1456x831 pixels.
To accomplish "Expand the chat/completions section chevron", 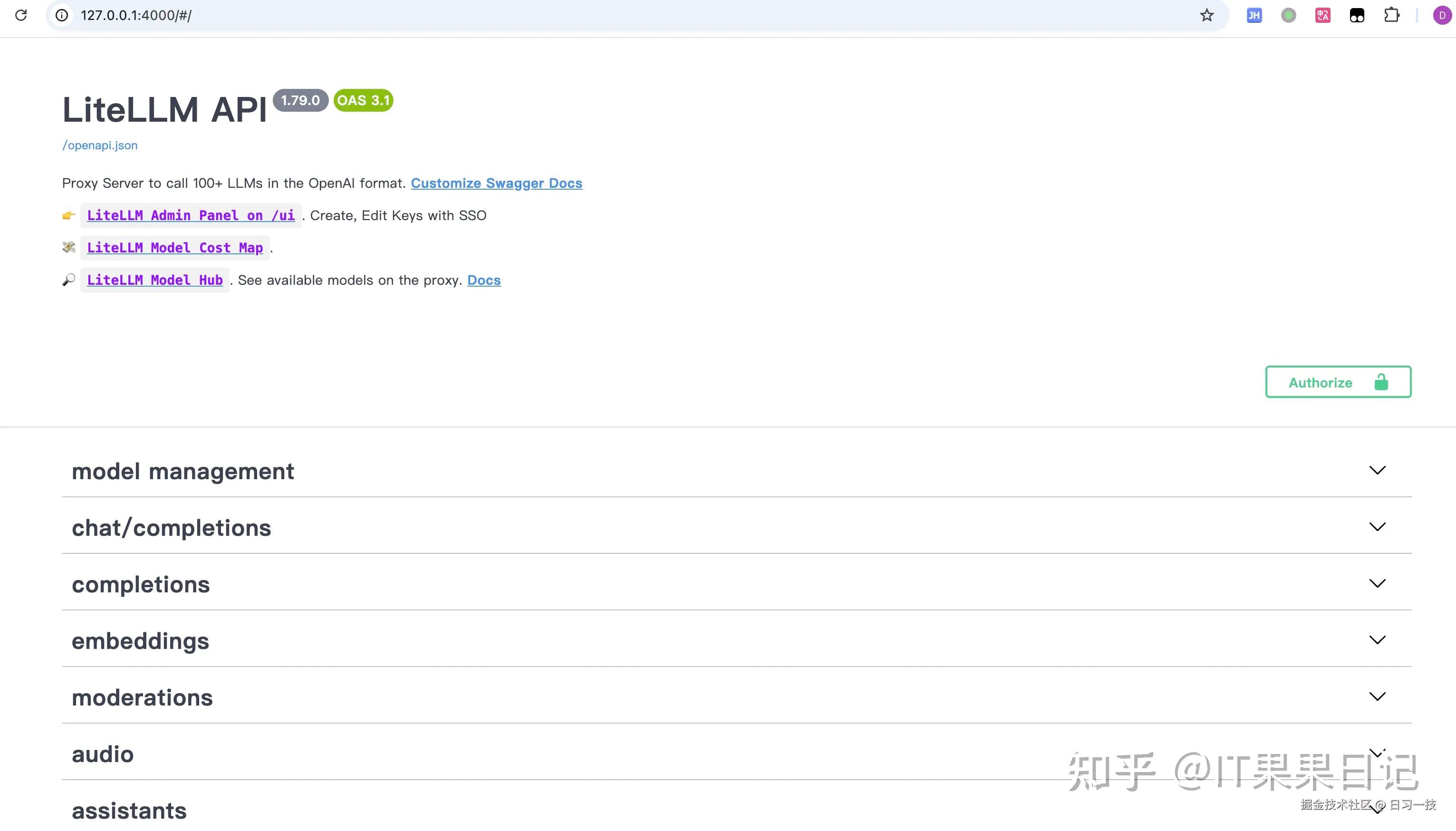I will pos(1377,527).
